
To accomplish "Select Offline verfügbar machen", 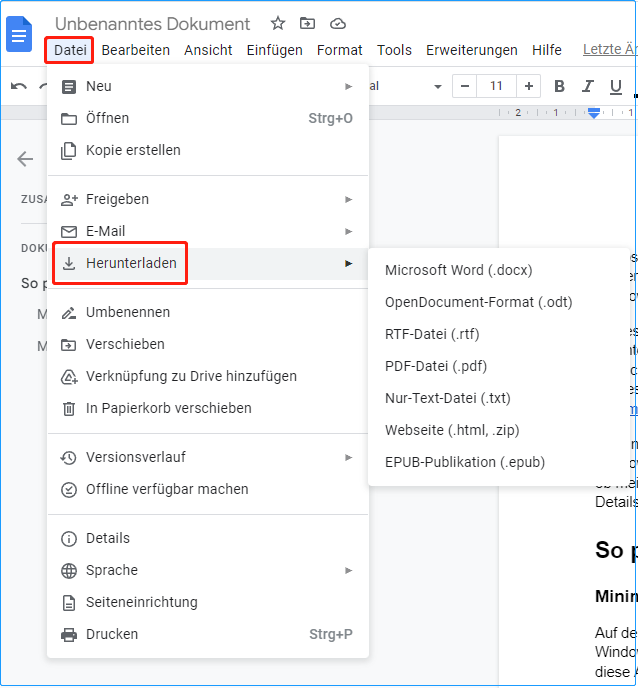I will [167, 489].
